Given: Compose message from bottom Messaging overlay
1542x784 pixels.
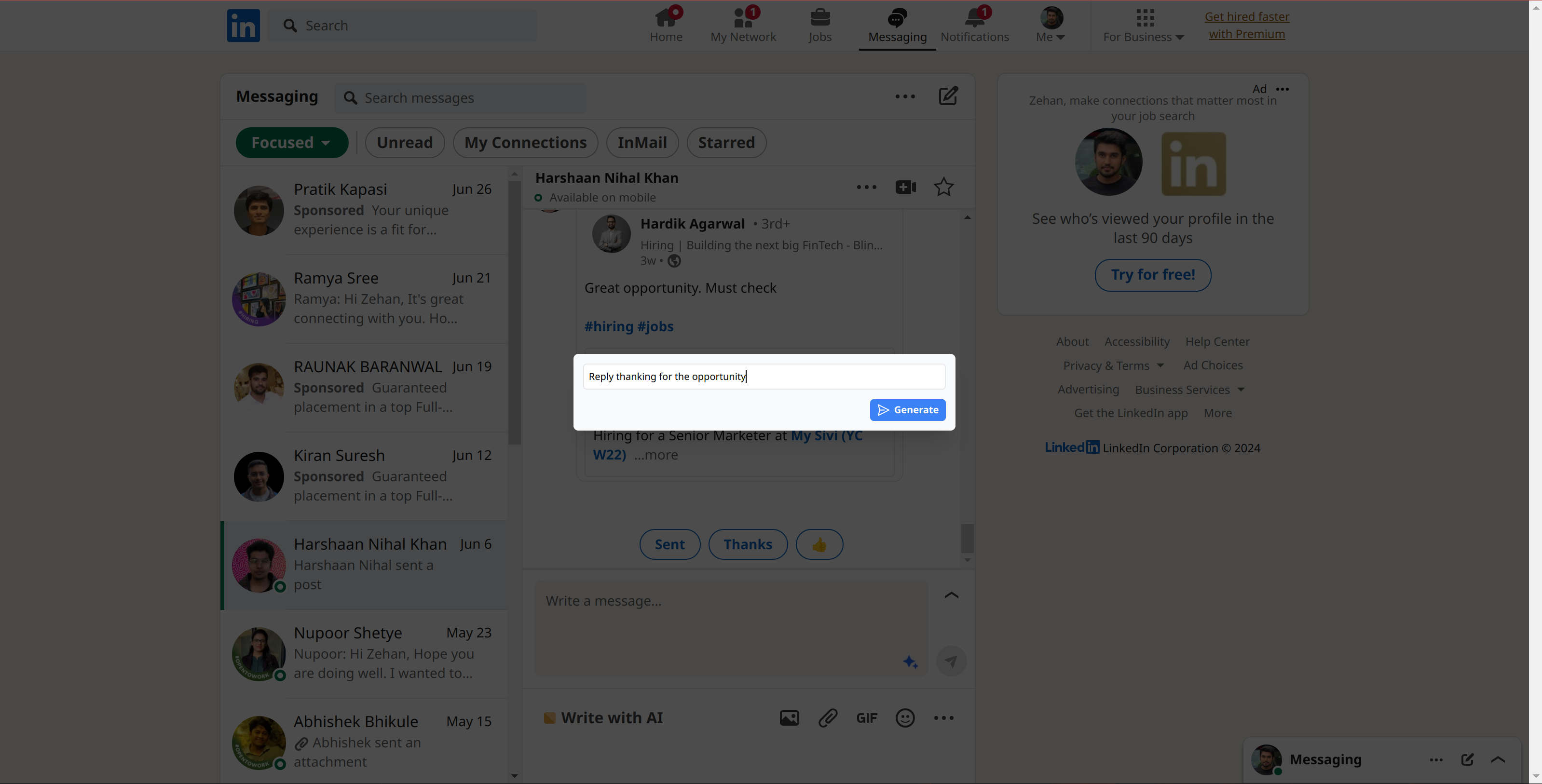Looking at the screenshot, I should [1467, 759].
